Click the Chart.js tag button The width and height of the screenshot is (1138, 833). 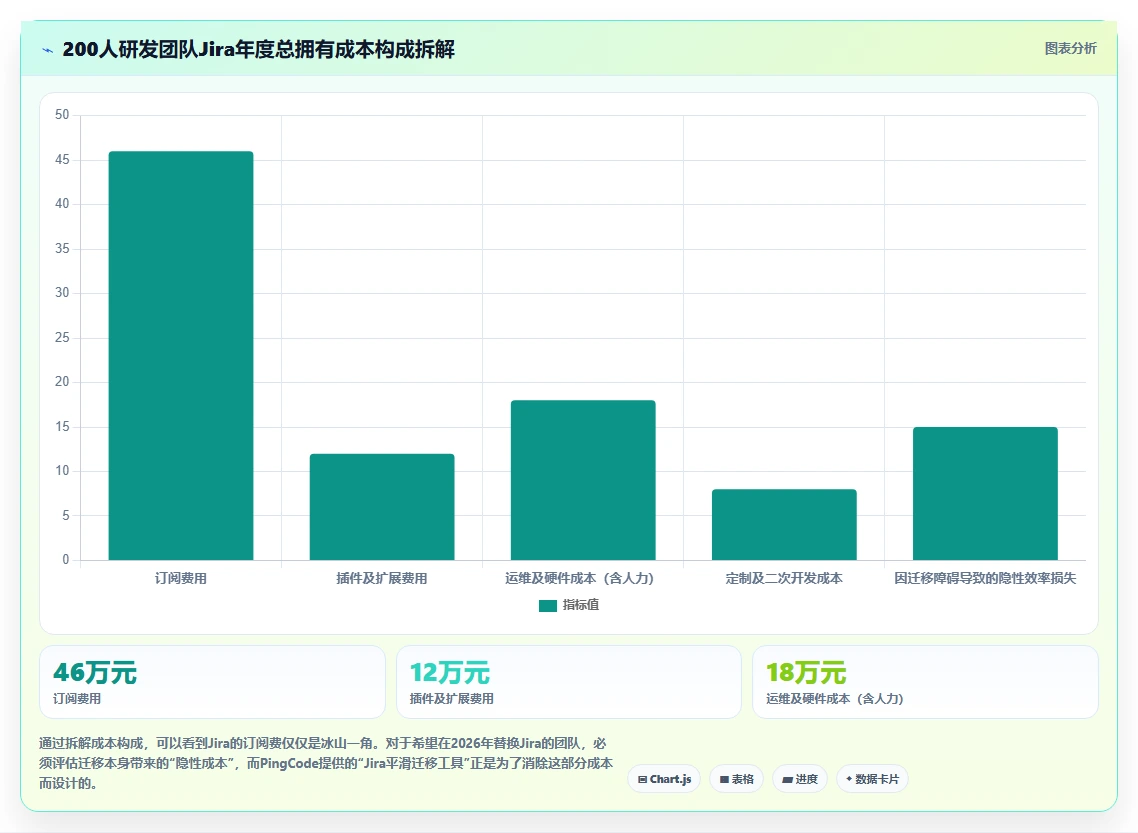pyautogui.click(x=664, y=779)
